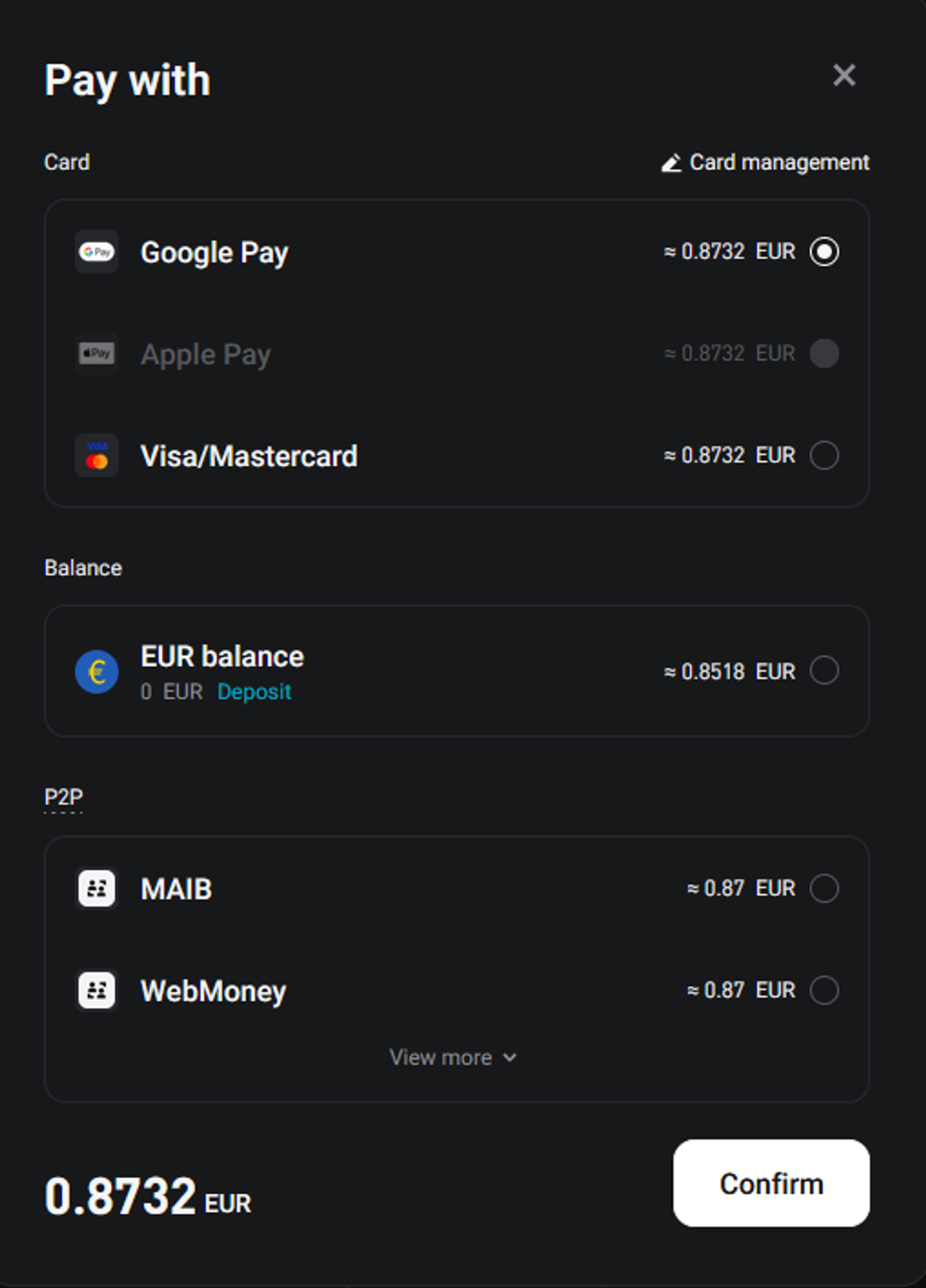
Task: Choose the MAIB radio button
Action: (824, 889)
